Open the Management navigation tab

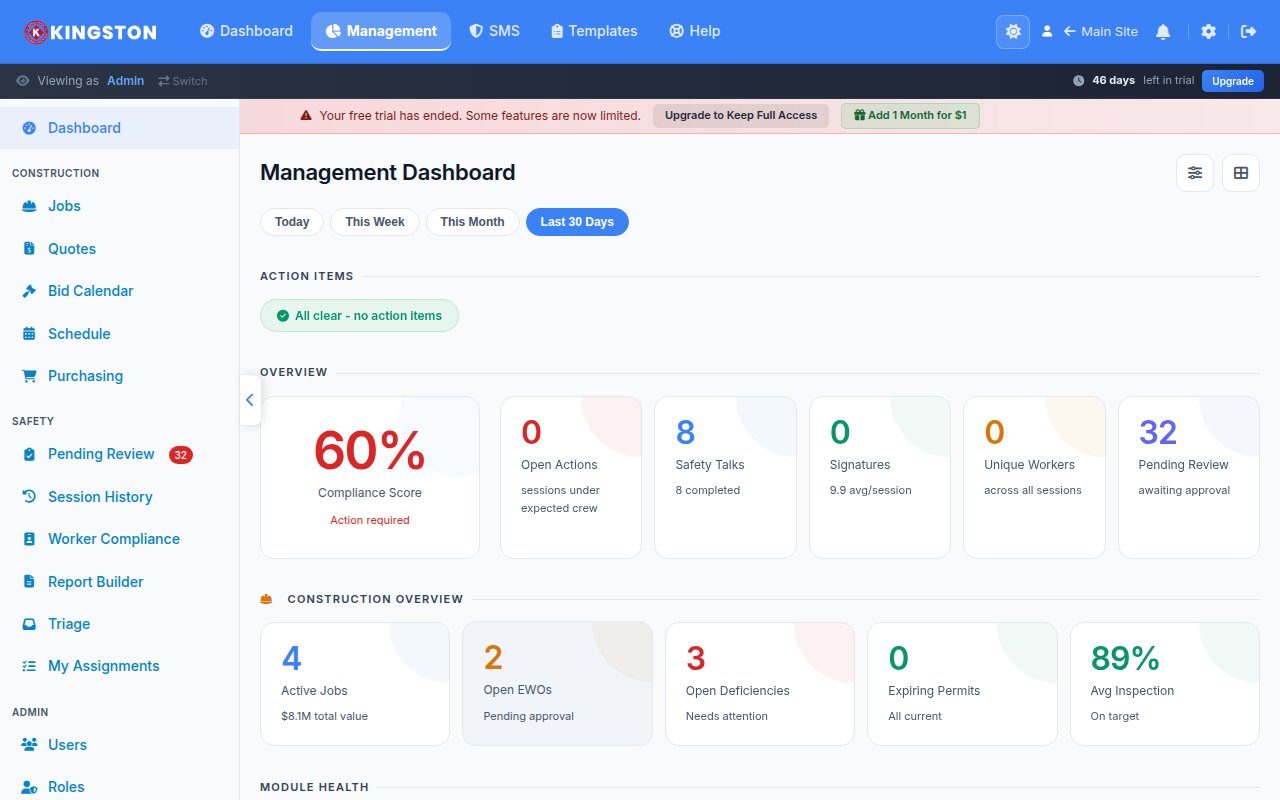coord(381,31)
